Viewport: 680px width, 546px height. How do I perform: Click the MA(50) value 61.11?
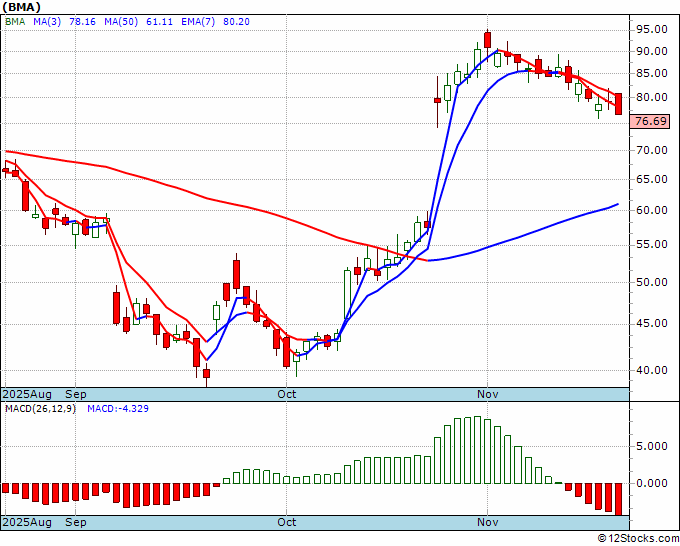pos(159,22)
